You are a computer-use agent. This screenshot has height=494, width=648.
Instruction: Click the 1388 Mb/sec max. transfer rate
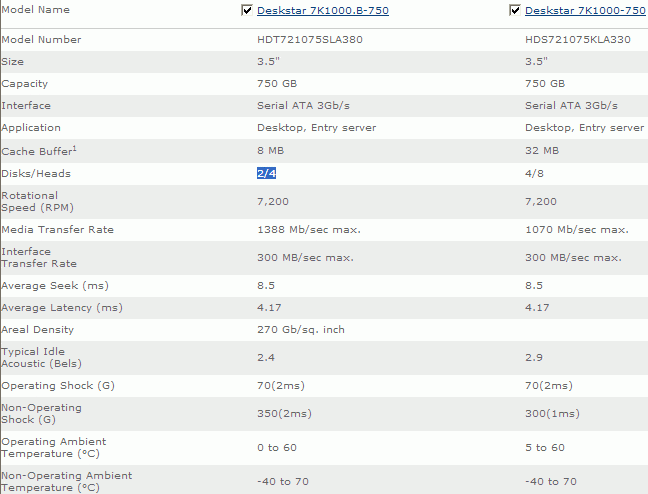(x=308, y=230)
